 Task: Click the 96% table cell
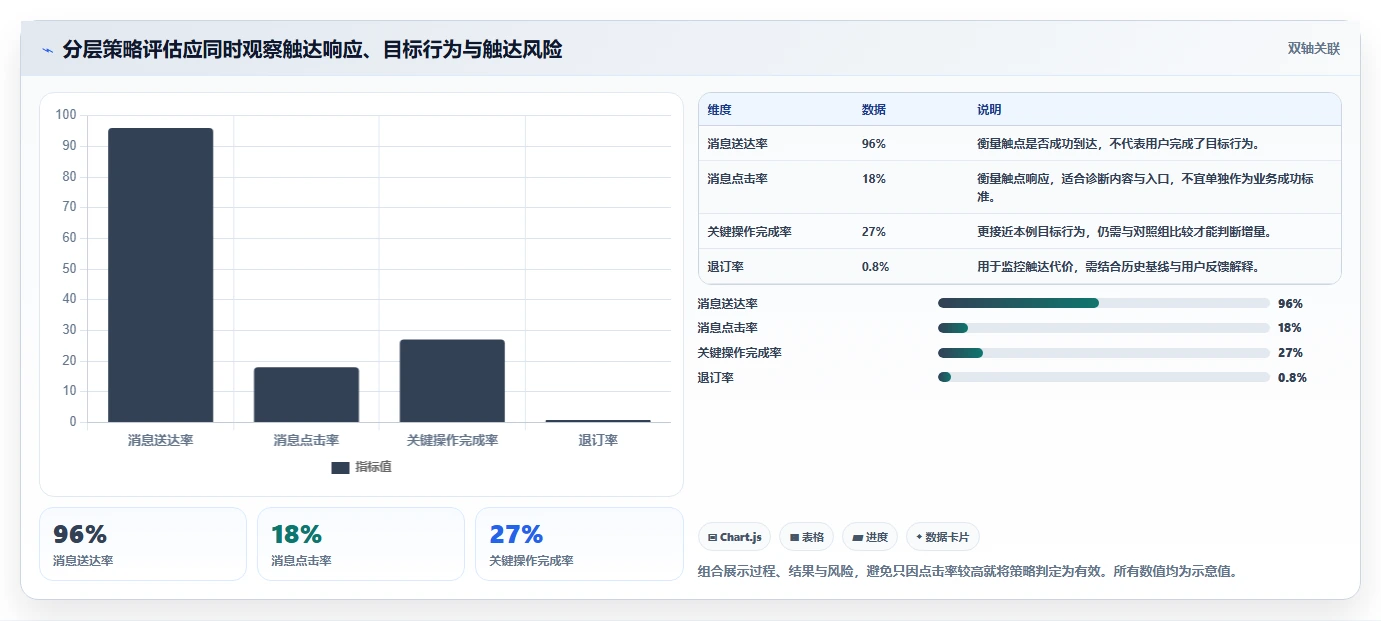click(873, 144)
